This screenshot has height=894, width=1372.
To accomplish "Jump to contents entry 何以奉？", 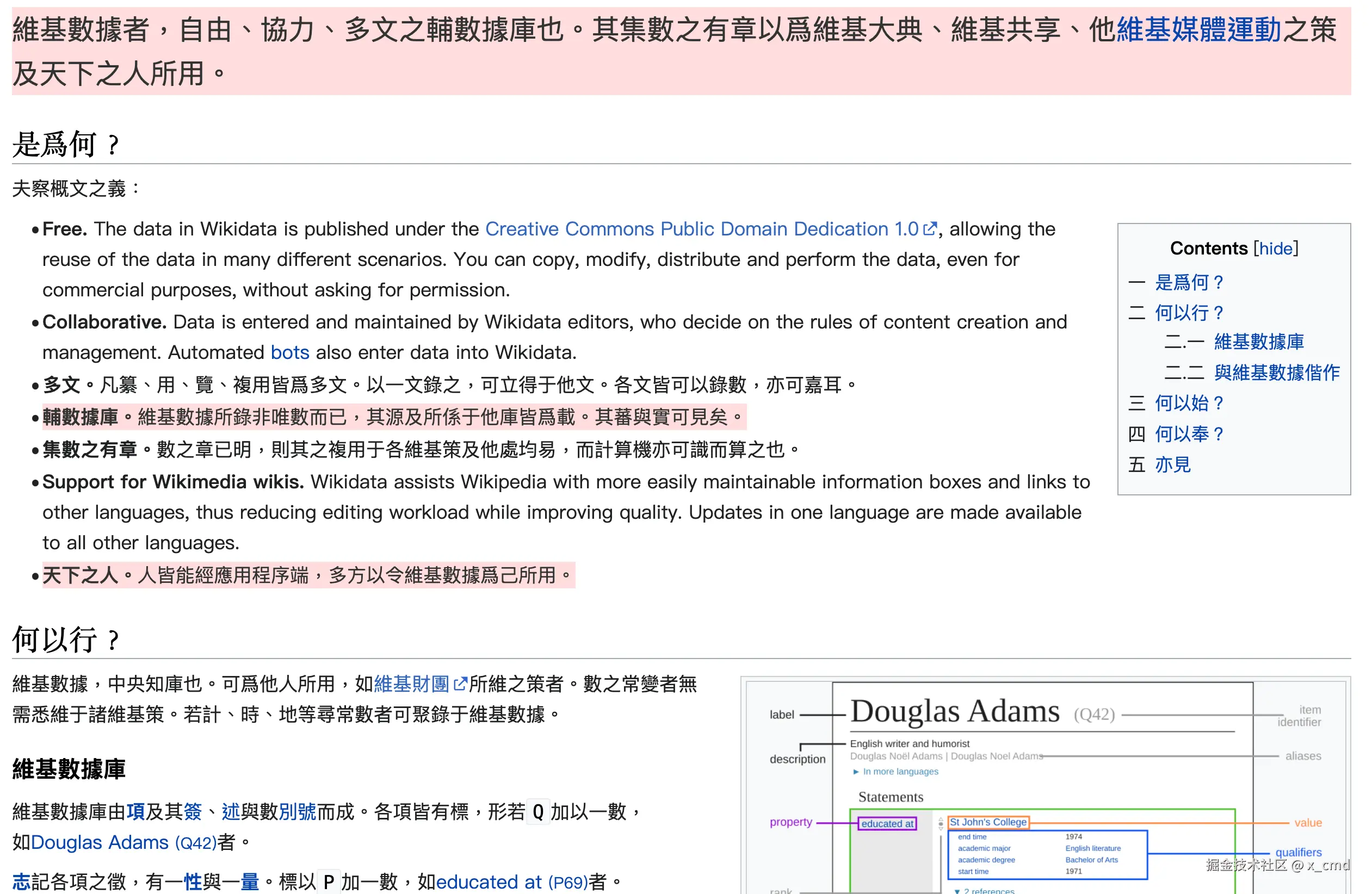I will tap(1189, 434).
